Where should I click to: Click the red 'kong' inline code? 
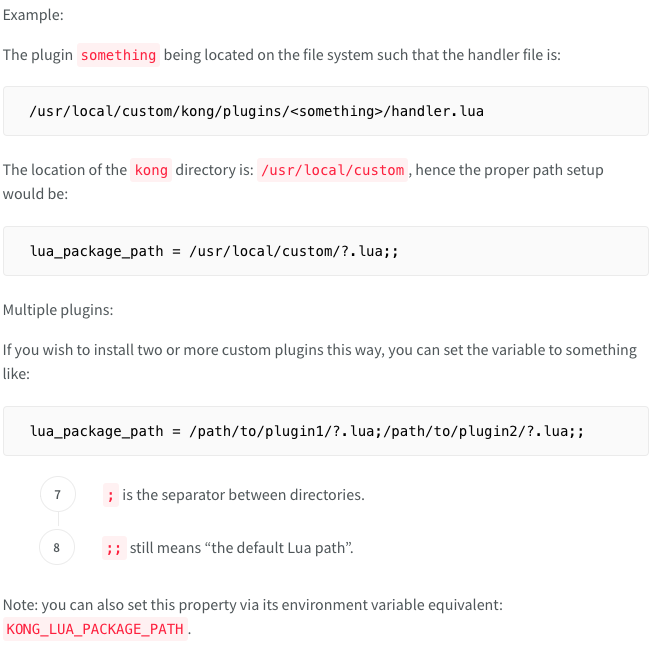(x=151, y=170)
